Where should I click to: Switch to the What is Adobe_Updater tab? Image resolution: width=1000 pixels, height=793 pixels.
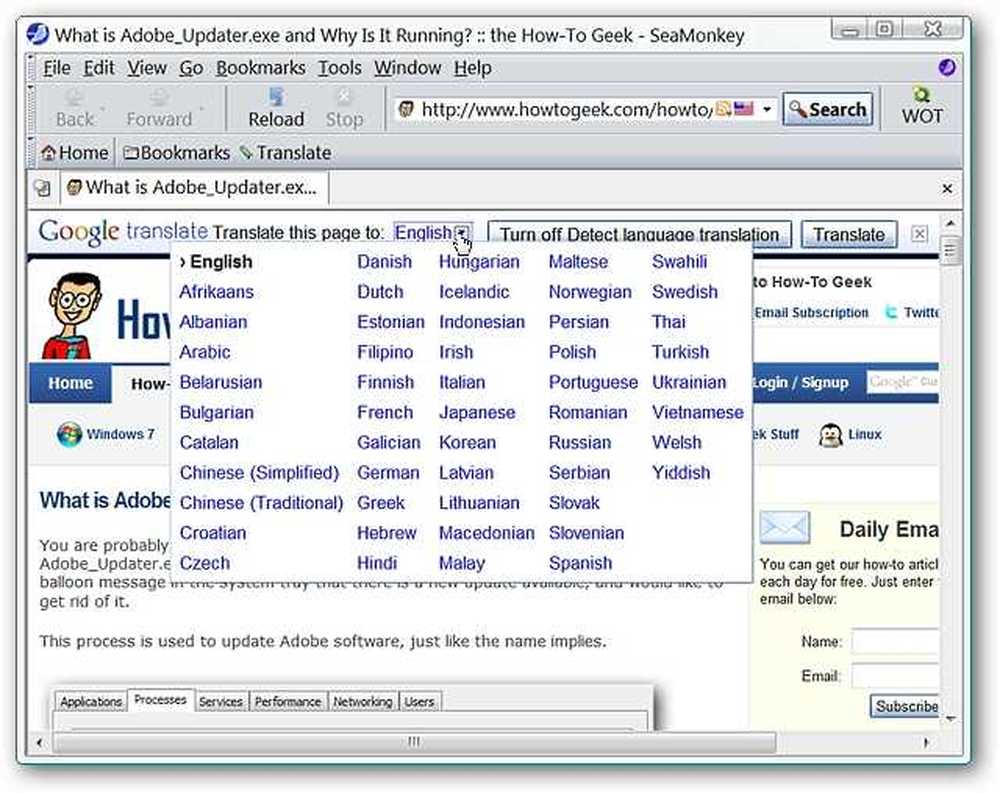point(195,188)
